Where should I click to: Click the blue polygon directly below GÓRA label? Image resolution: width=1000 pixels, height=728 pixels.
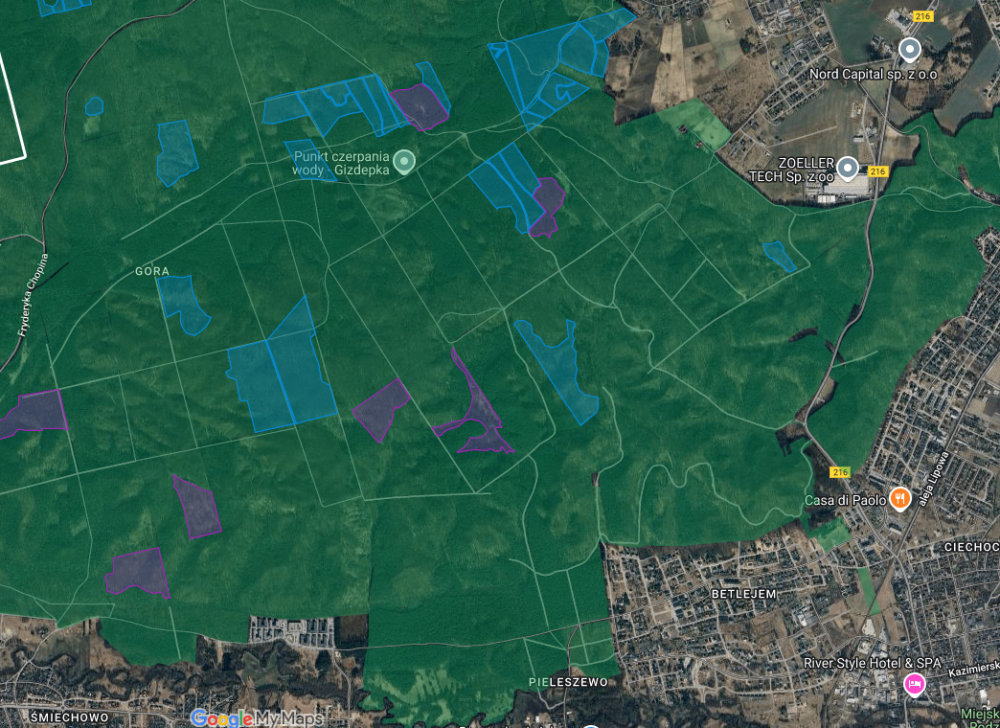click(x=183, y=303)
